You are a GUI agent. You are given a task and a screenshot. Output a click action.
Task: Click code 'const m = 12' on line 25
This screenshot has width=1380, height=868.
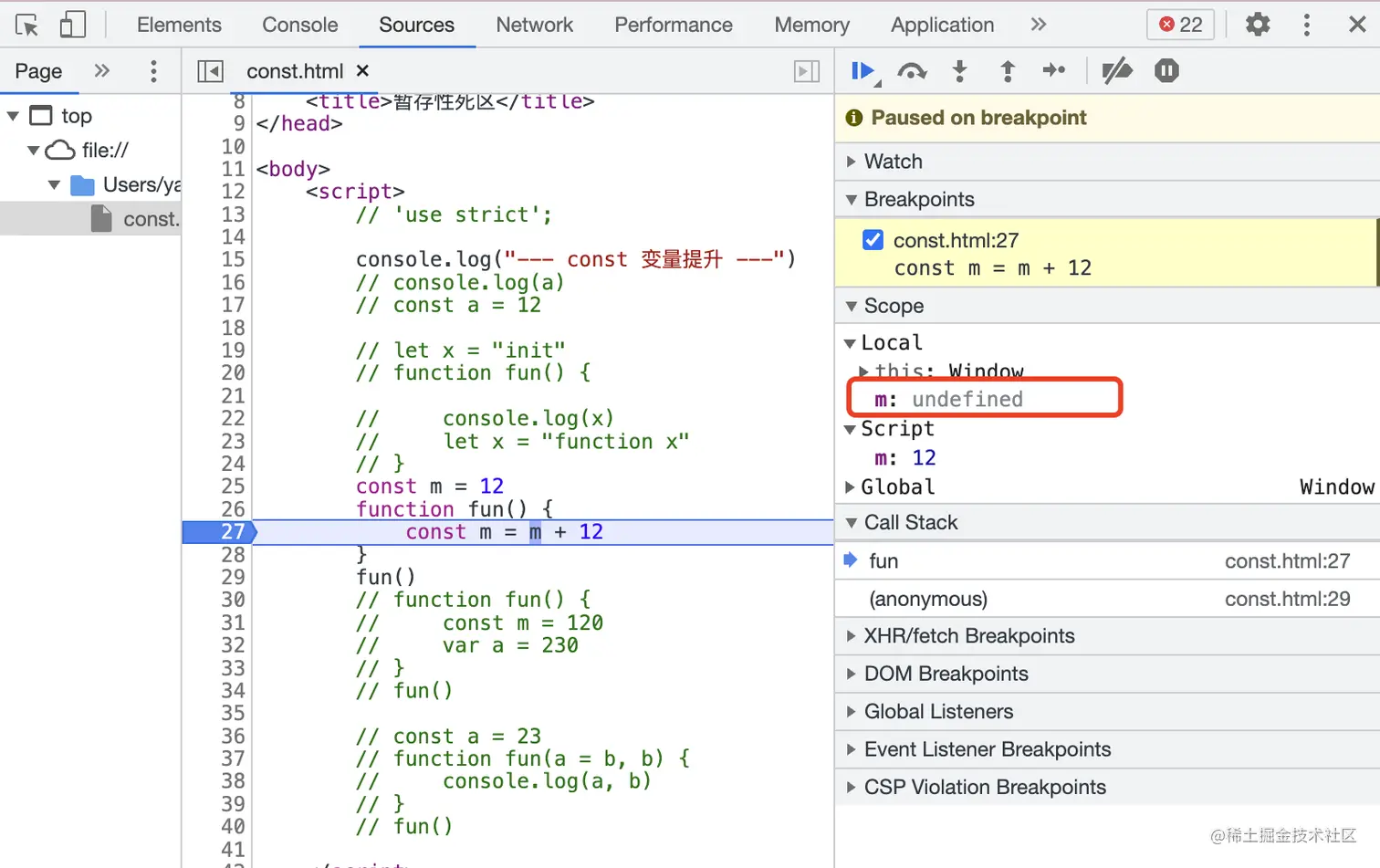click(x=430, y=486)
